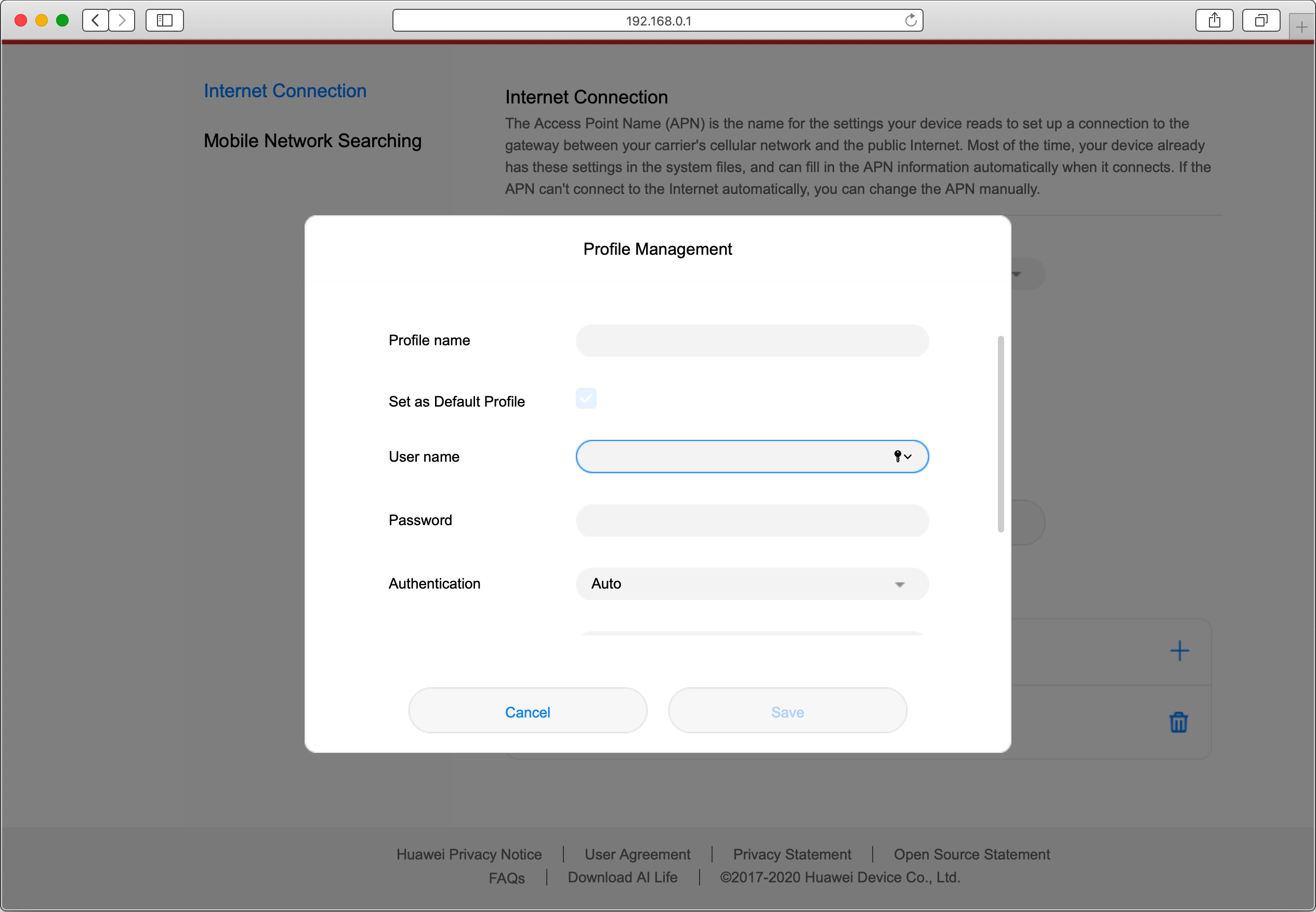The height and width of the screenshot is (912, 1316).
Task: Click the dialog's vertical scrollbar
Action: (1000, 434)
